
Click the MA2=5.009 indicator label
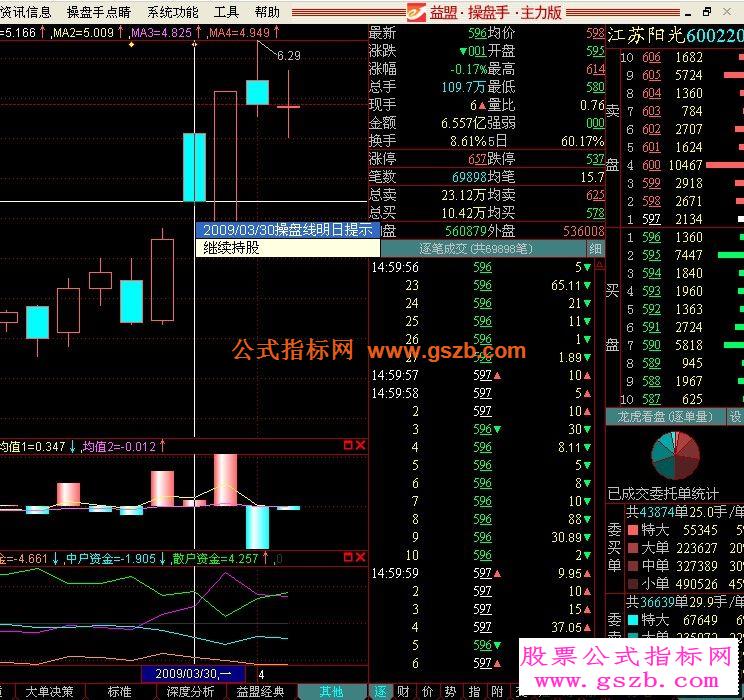(84, 33)
